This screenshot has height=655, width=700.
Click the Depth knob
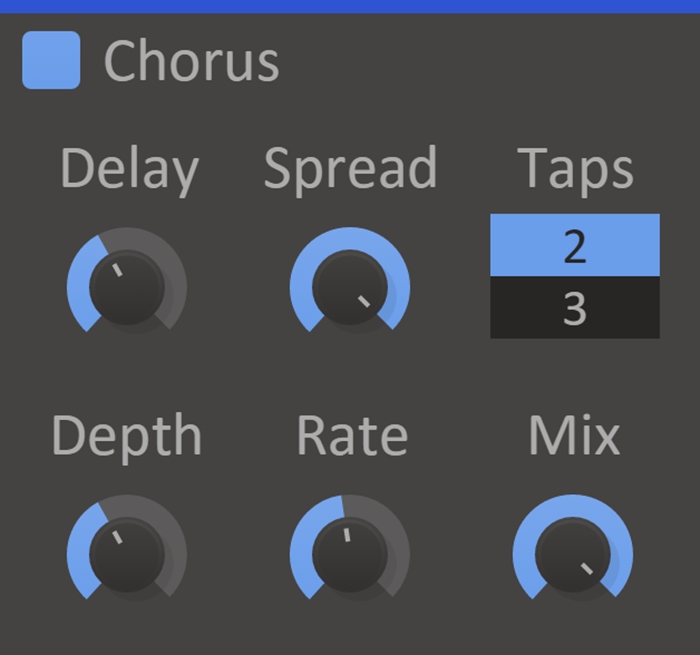127,555
